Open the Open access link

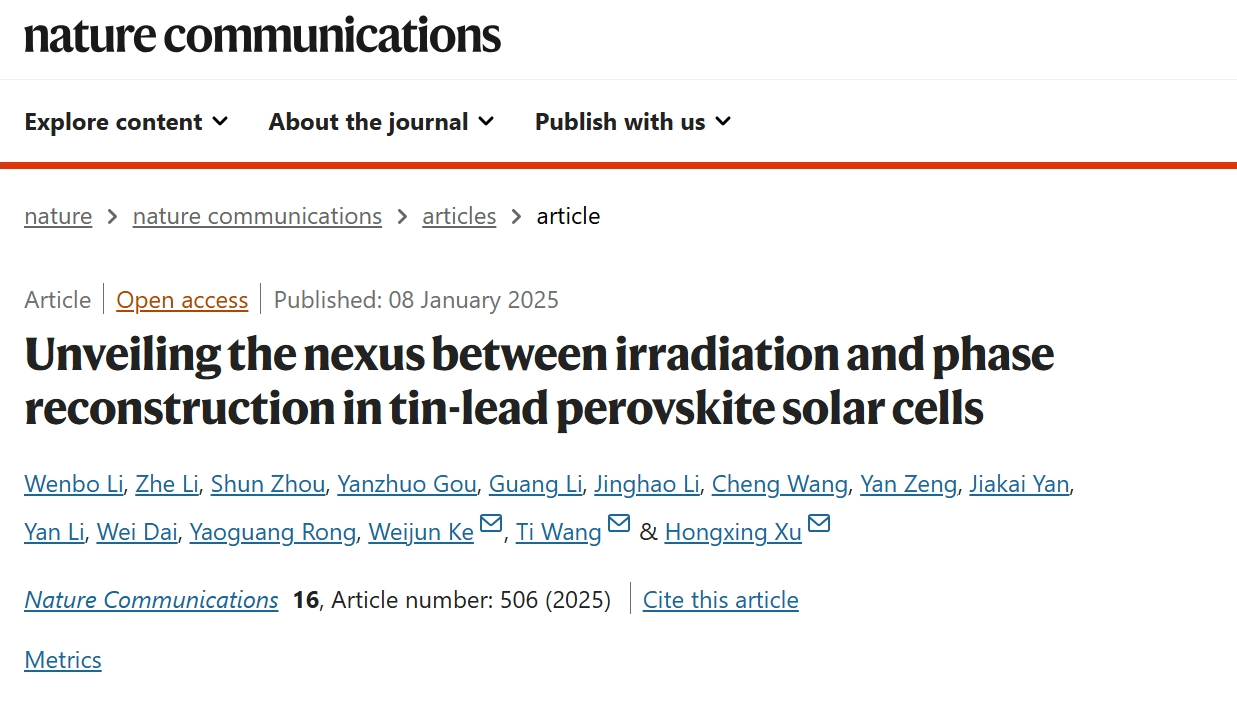click(182, 300)
